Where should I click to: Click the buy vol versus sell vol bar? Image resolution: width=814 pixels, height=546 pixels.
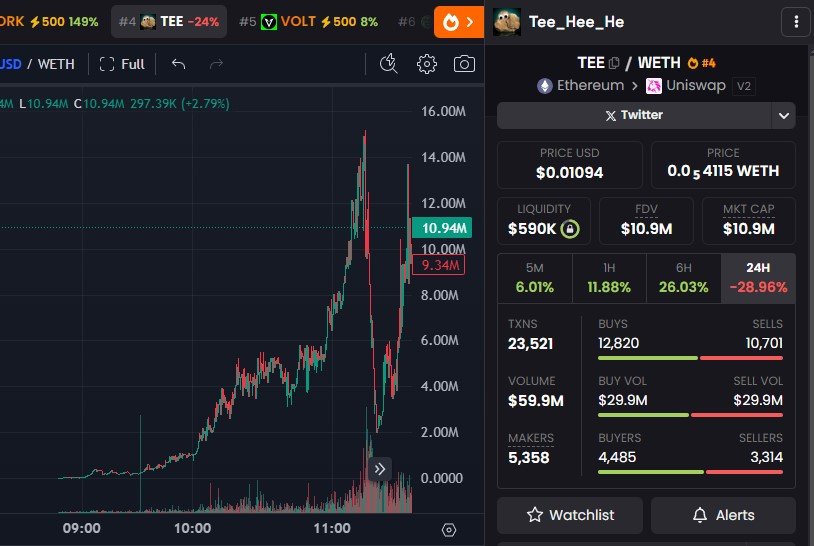[x=690, y=415]
